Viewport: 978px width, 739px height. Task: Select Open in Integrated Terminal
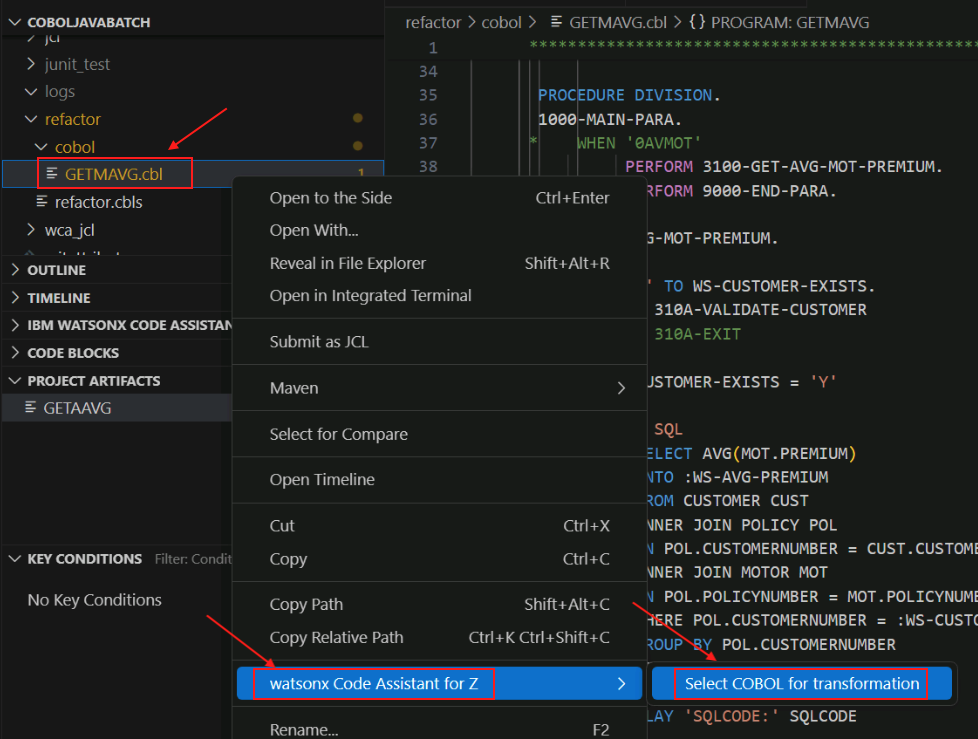[439, 296]
